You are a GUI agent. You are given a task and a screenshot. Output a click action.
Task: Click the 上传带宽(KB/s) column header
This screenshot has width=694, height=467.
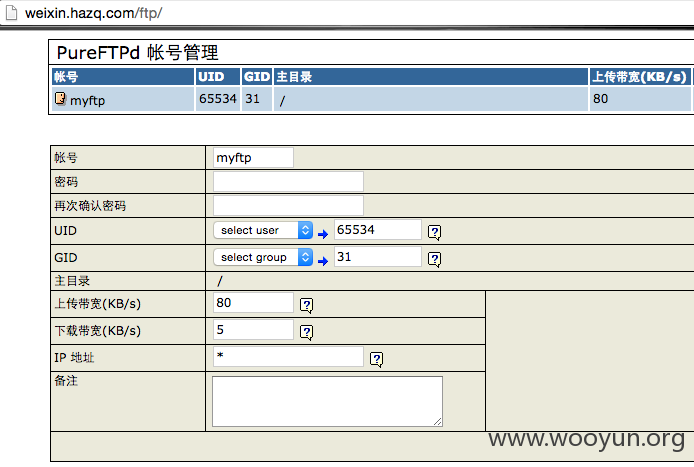(639, 77)
